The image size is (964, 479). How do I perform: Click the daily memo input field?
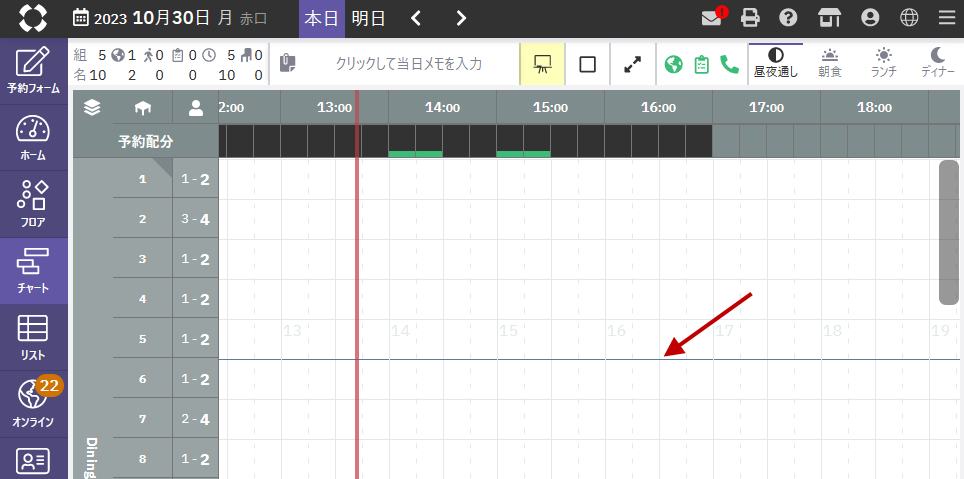pos(408,64)
